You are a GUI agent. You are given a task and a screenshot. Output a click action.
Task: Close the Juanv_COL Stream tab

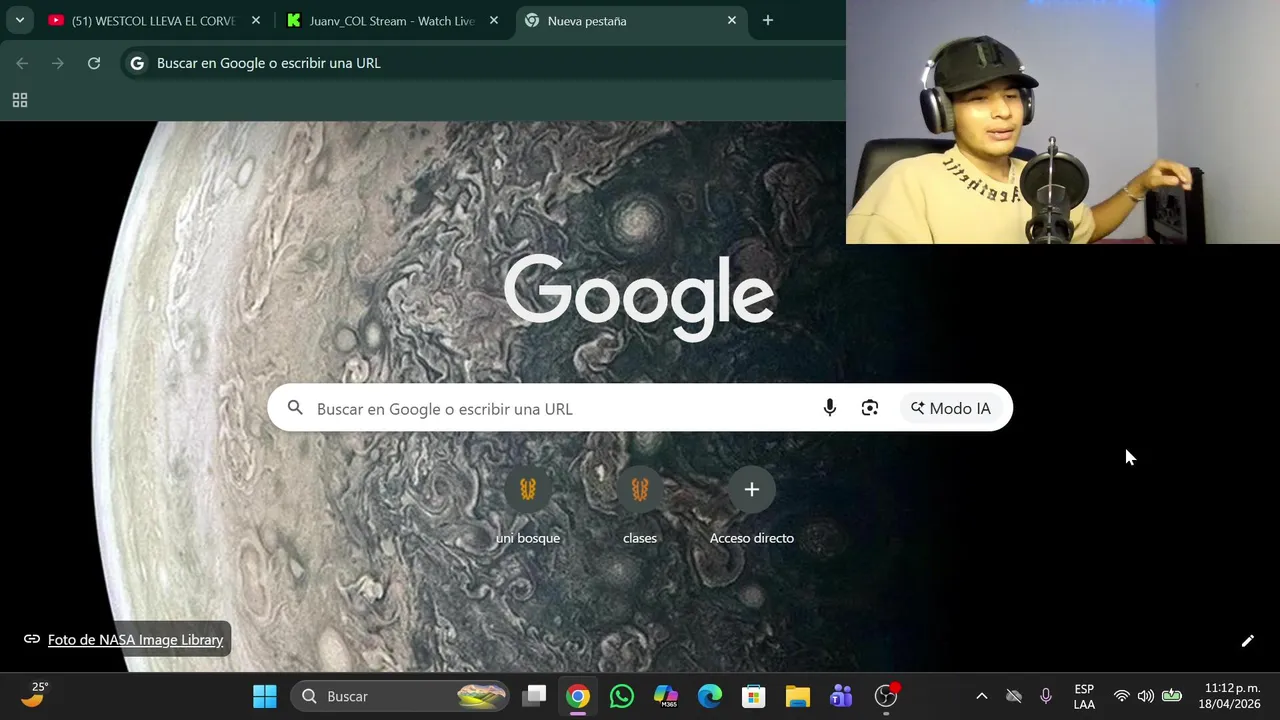494,20
